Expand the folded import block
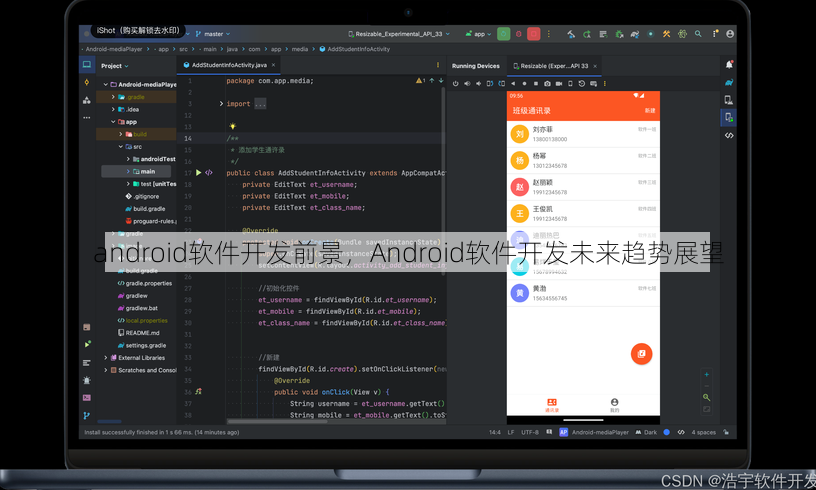This screenshot has height=490, width=816. pos(221,104)
